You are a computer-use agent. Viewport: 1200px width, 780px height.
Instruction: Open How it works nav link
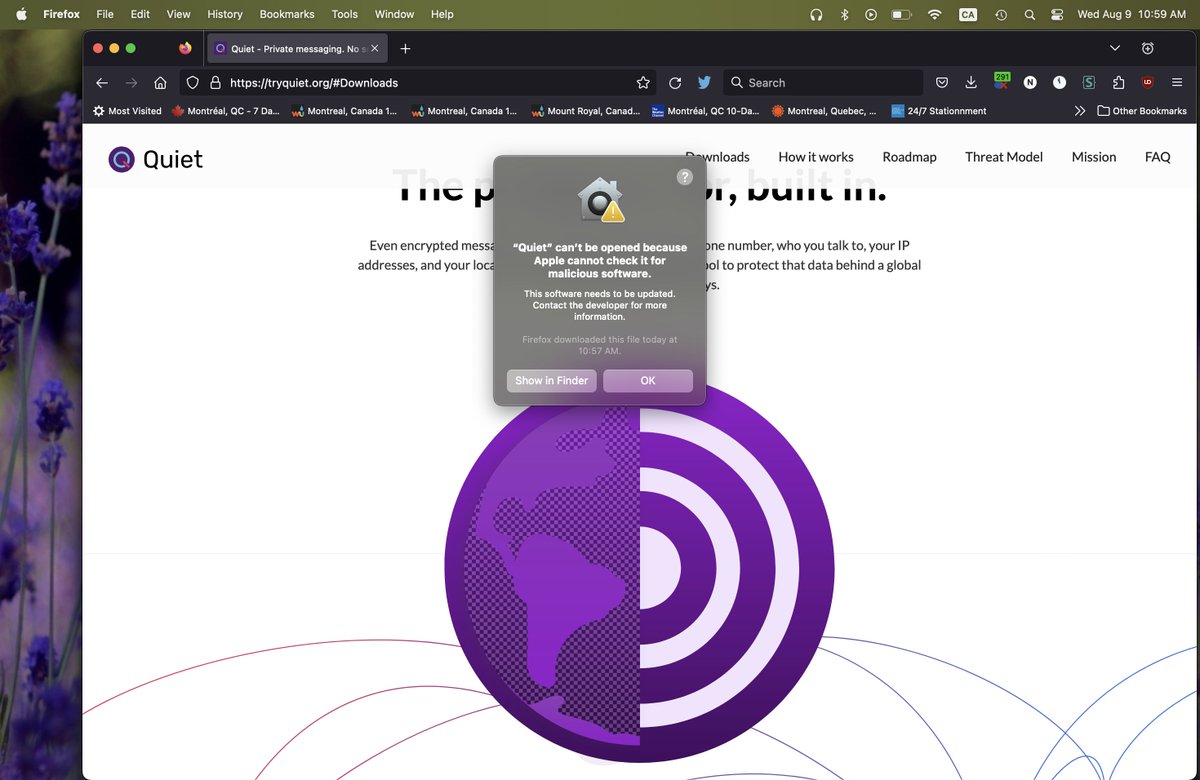point(816,157)
